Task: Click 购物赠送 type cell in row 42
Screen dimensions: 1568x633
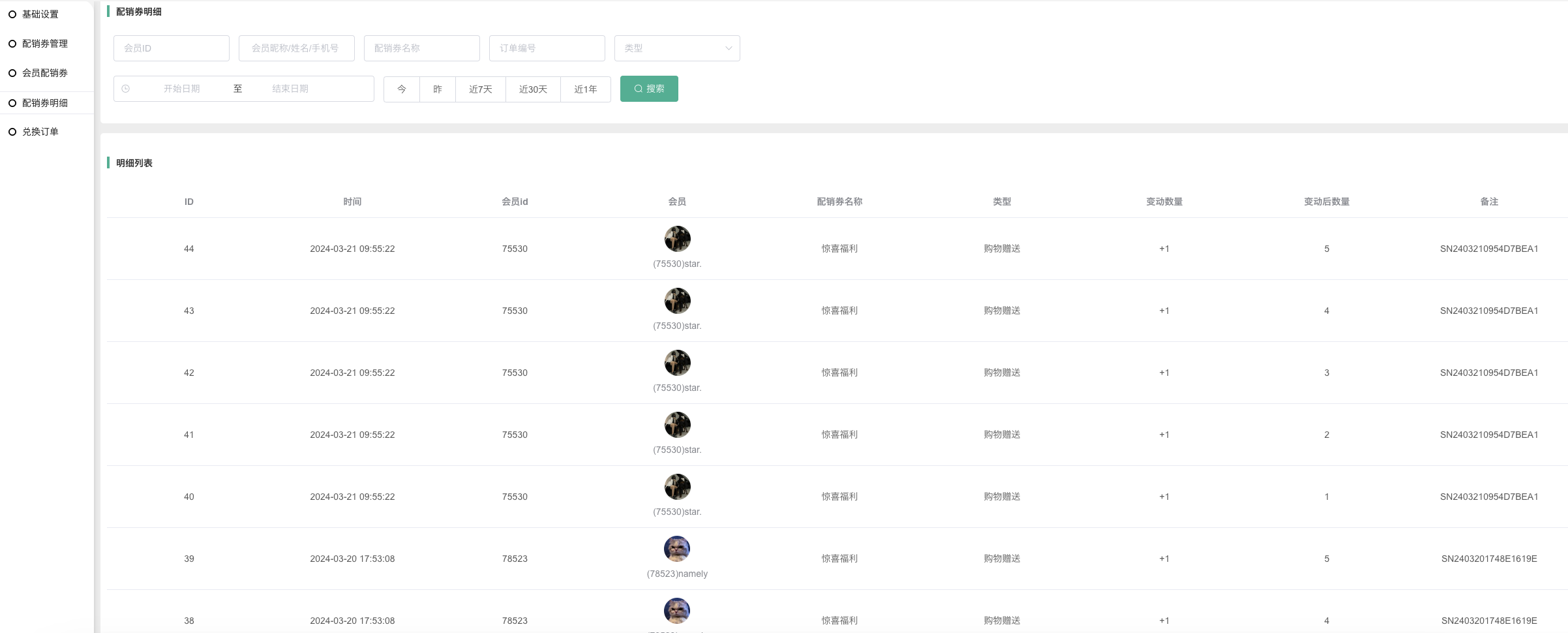Action: pos(1002,373)
